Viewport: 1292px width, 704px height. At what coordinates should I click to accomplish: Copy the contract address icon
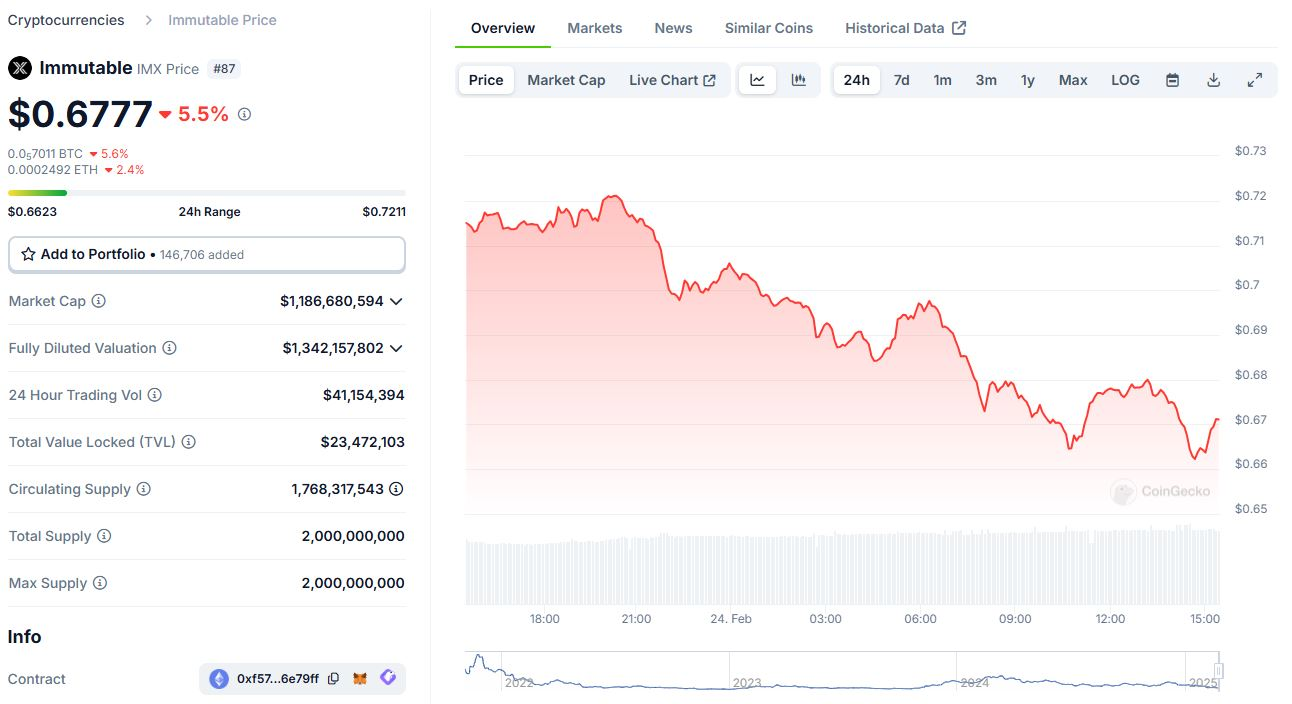tap(334, 679)
